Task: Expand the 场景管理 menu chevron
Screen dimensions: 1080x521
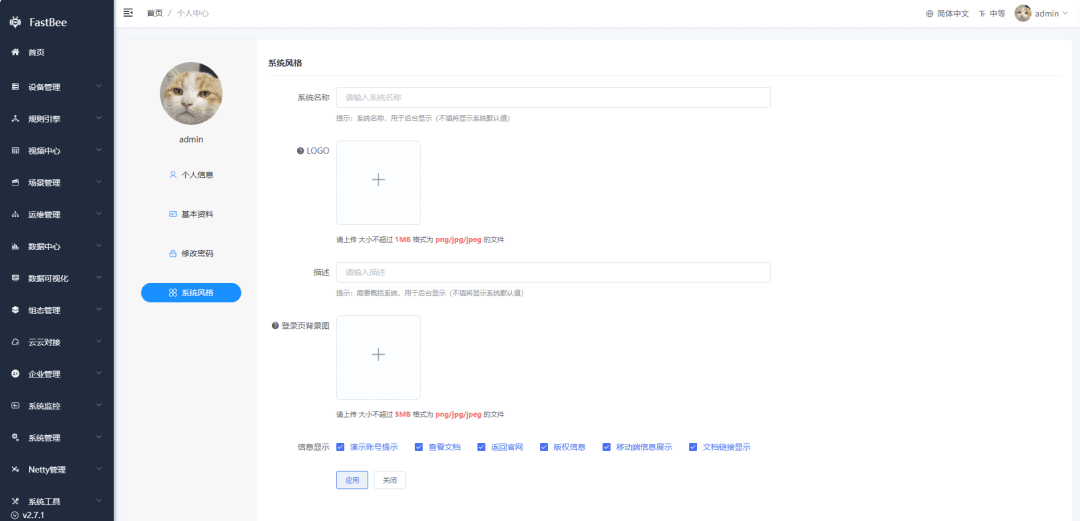Action: [99, 182]
